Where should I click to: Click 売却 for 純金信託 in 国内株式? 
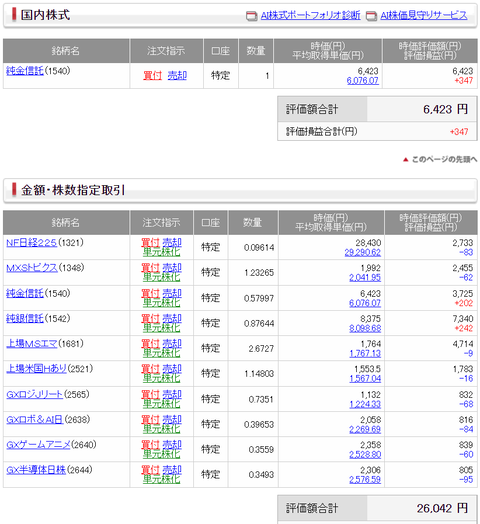pos(177,76)
